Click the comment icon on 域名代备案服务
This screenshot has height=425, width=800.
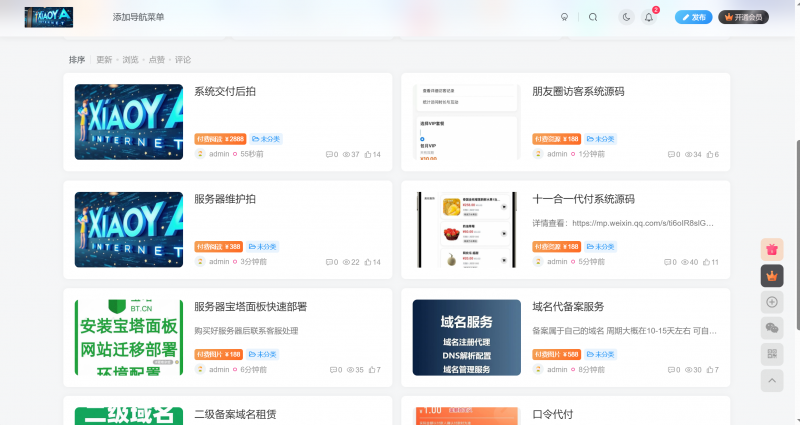671,369
